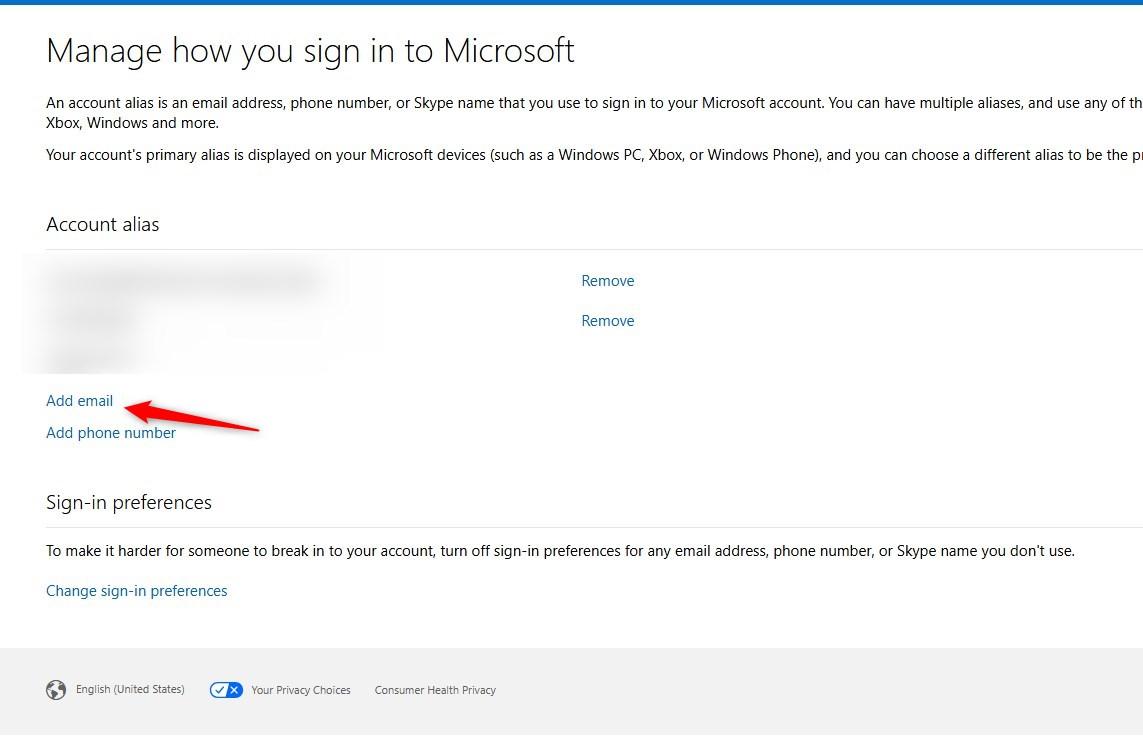
Task: Click the Sign-in preferences section heading
Action: (128, 503)
